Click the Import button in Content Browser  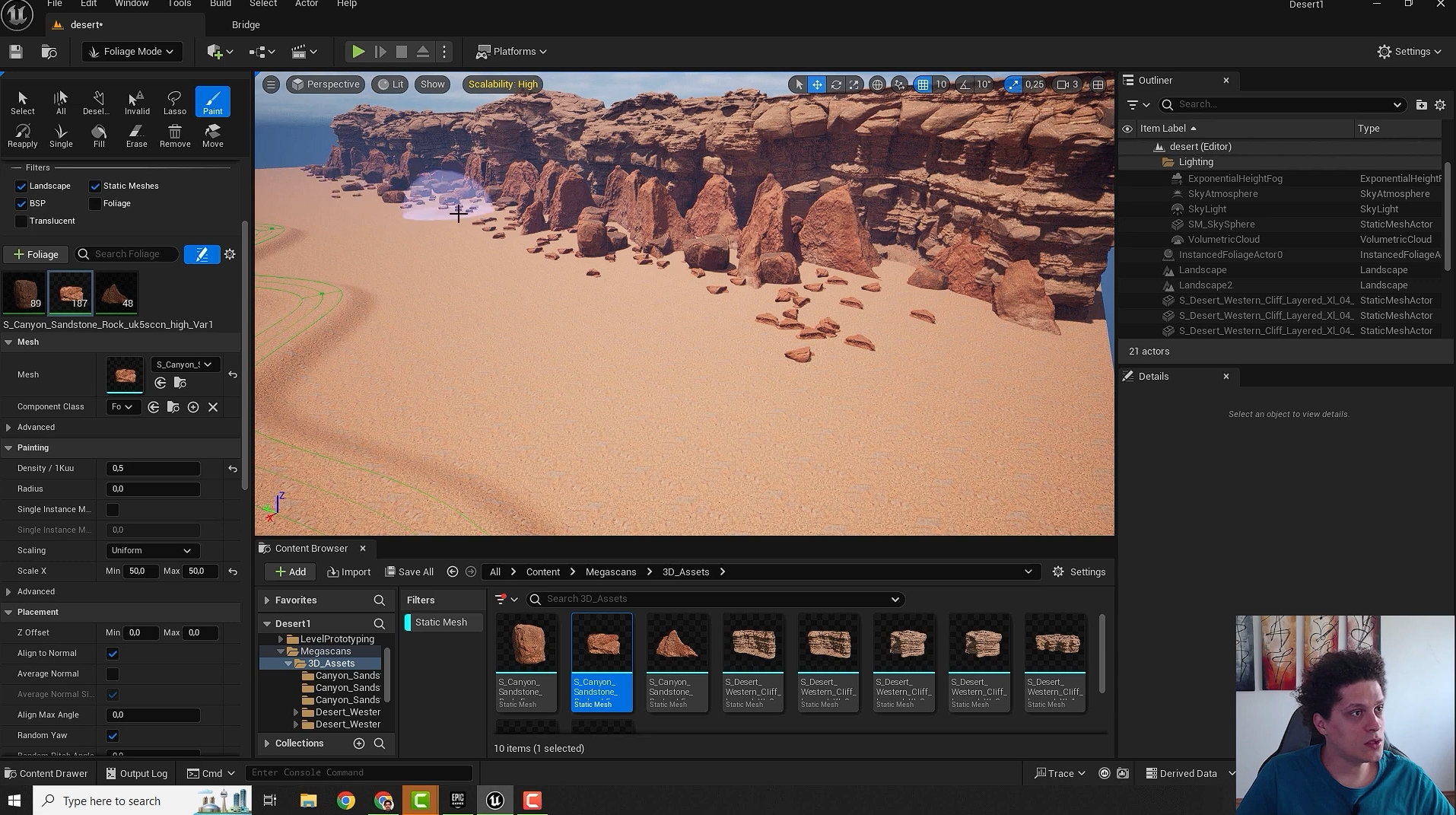(x=348, y=572)
